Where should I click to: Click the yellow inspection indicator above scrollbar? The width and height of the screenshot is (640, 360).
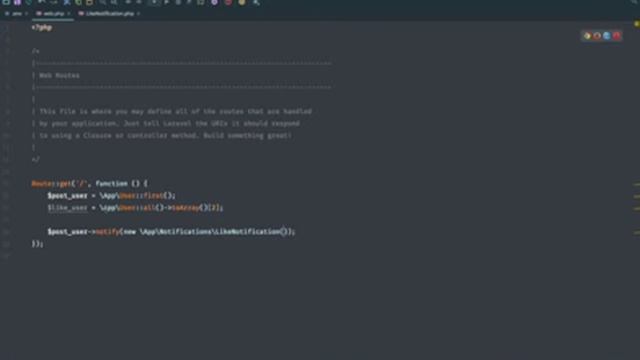[x=636, y=24]
